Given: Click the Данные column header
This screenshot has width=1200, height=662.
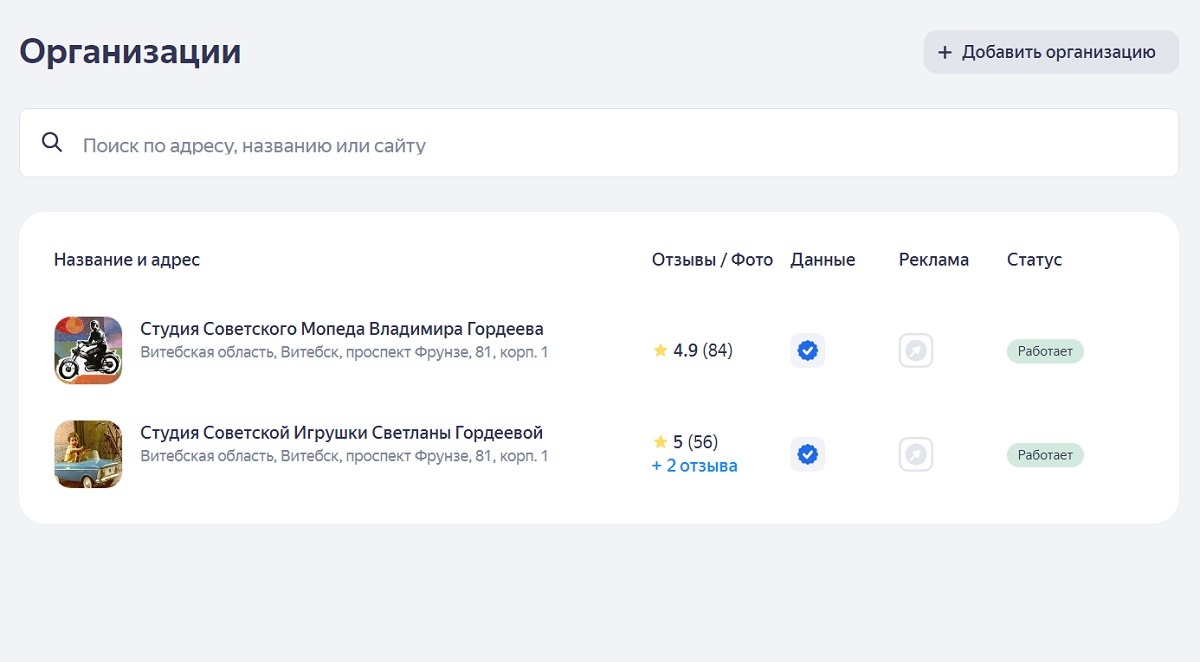Looking at the screenshot, I should 822,260.
